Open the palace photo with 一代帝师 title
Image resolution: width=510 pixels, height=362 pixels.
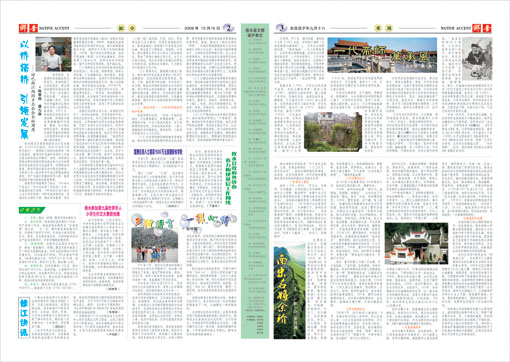click(x=382, y=55)
